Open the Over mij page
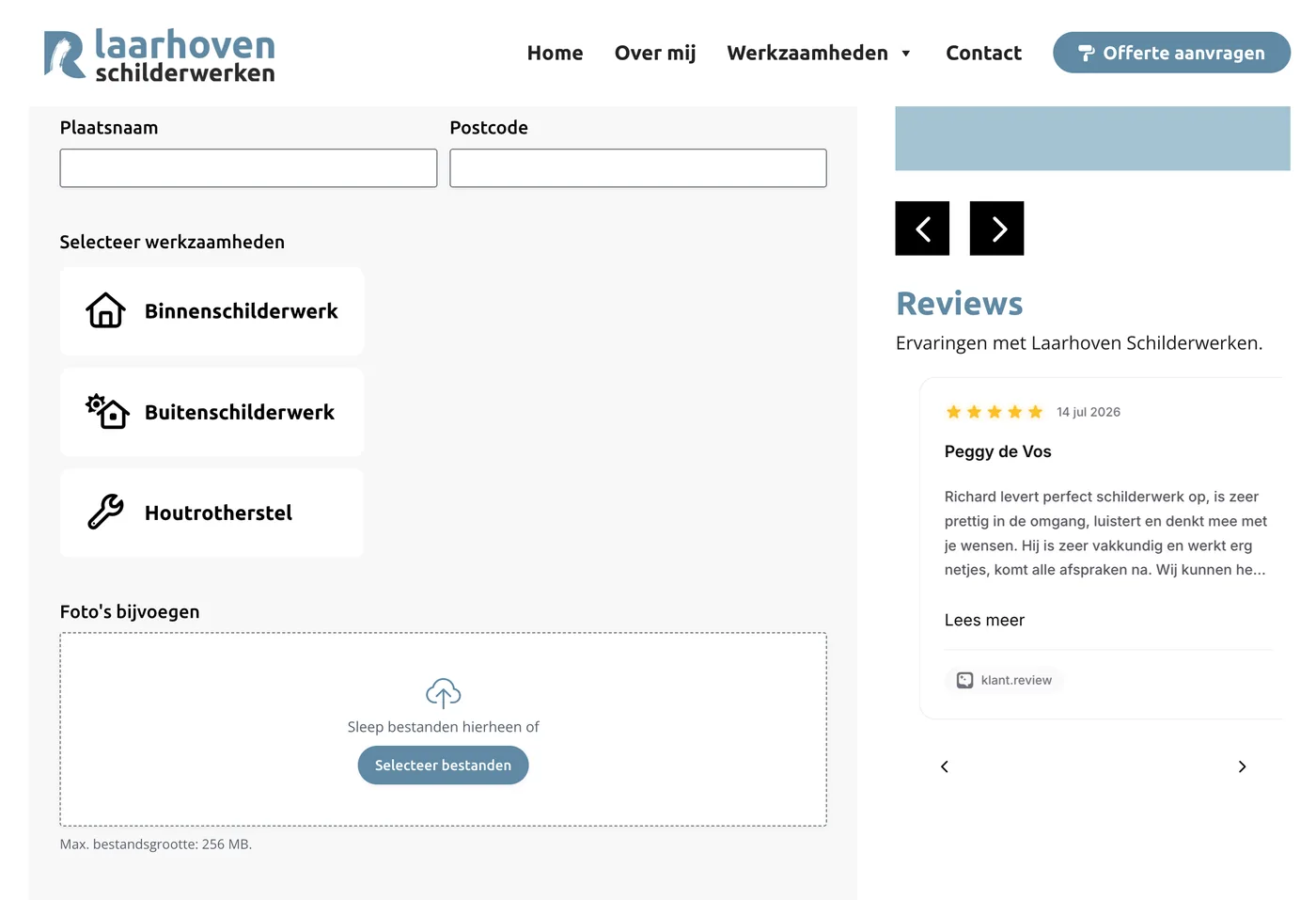 [655, 53]
